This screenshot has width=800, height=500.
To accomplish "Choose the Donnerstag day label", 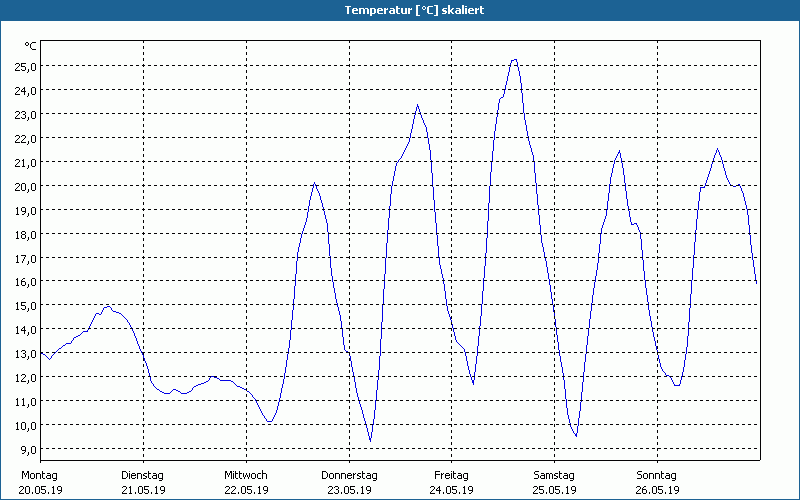I will tap(349, 475).
